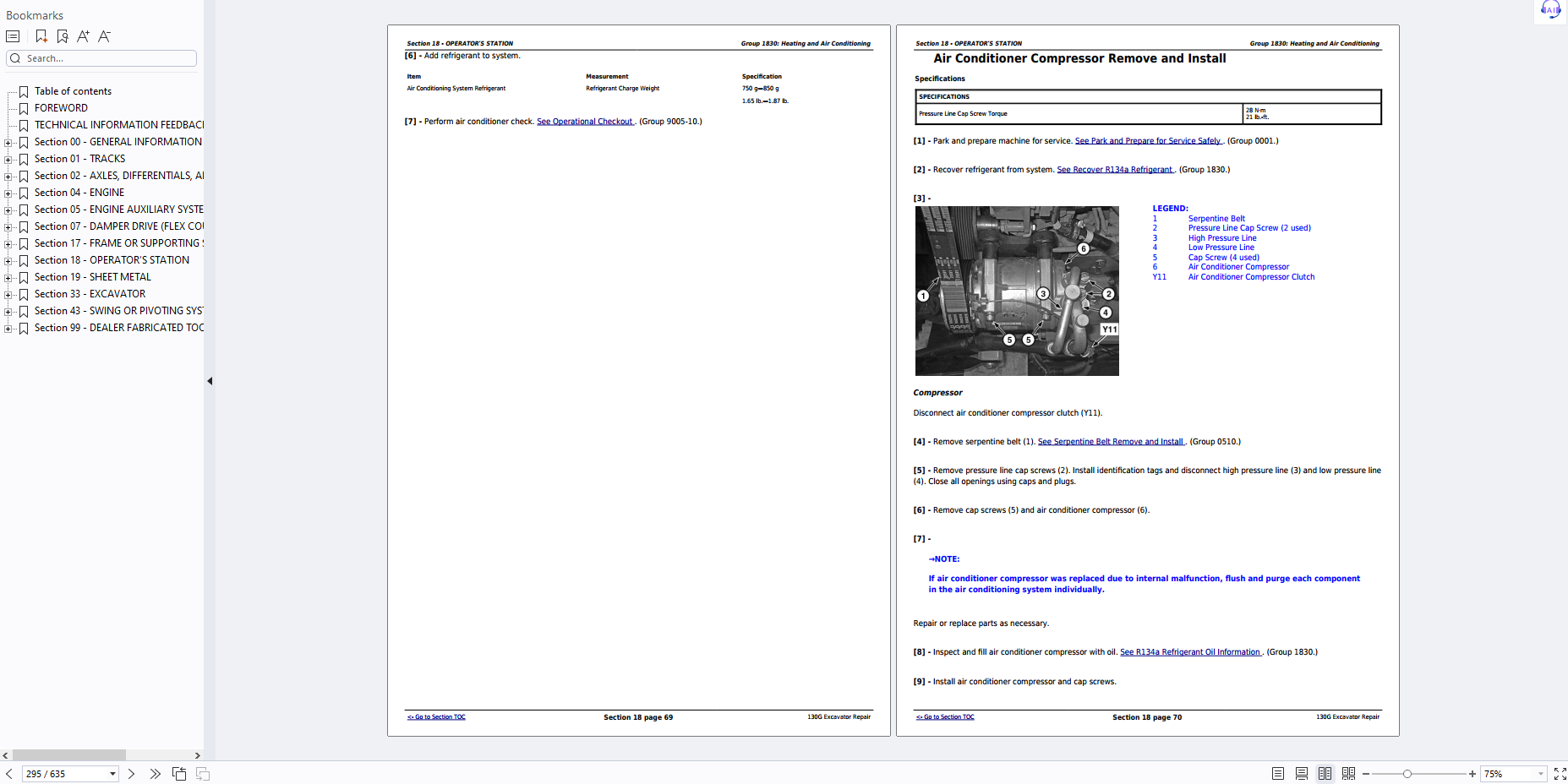
Task: Switch to single page view
Action: point(1277,774)
